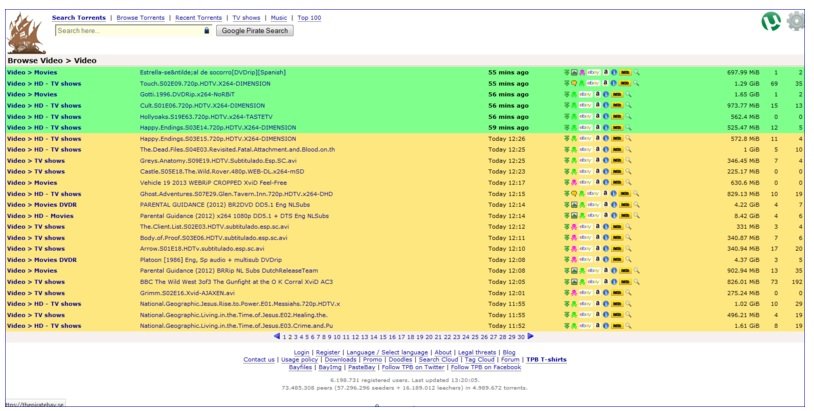Image resolution: width=814 pixels, height=411 pixels.
Task: Open the Browse Torrents menu item
Action: coord(141,18)
